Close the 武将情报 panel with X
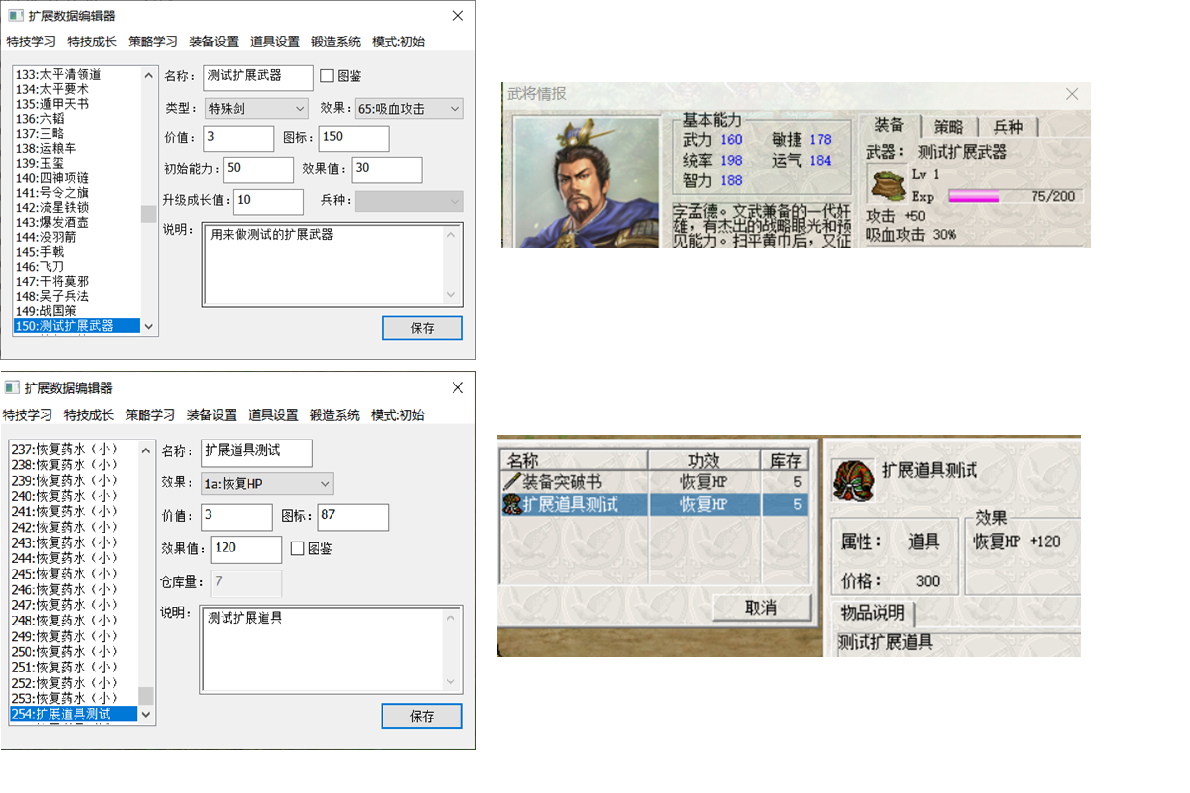1190x793 pixels. (1072, 94)
